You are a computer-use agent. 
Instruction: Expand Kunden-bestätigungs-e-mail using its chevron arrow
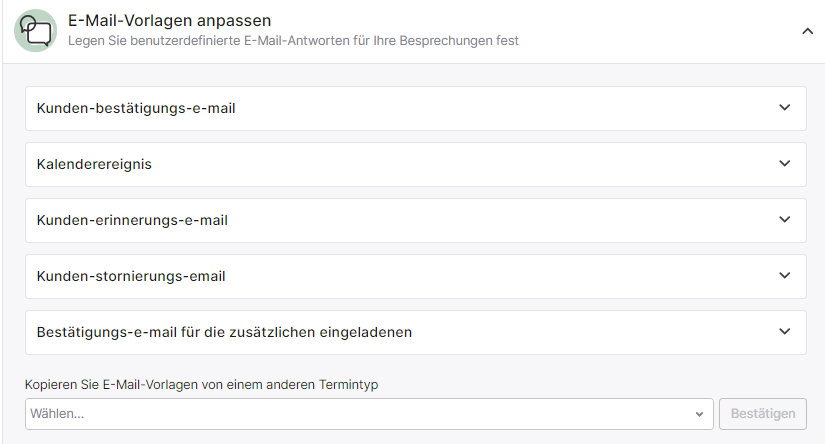tap(784, 107)
